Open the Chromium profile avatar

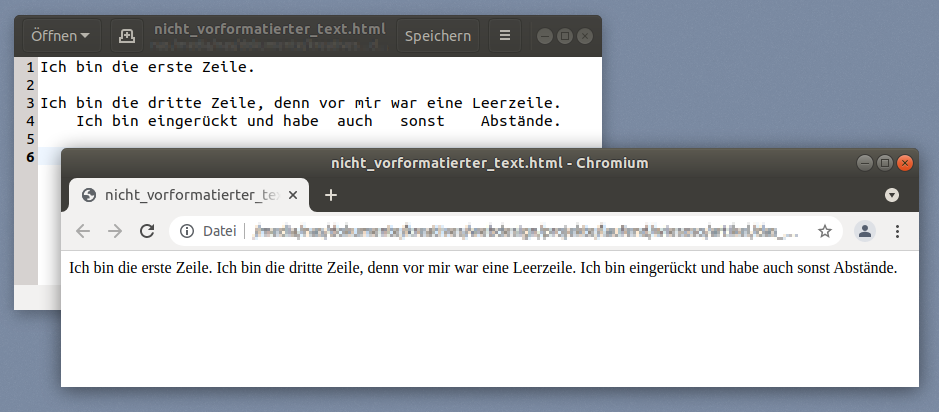pos(865,231)
